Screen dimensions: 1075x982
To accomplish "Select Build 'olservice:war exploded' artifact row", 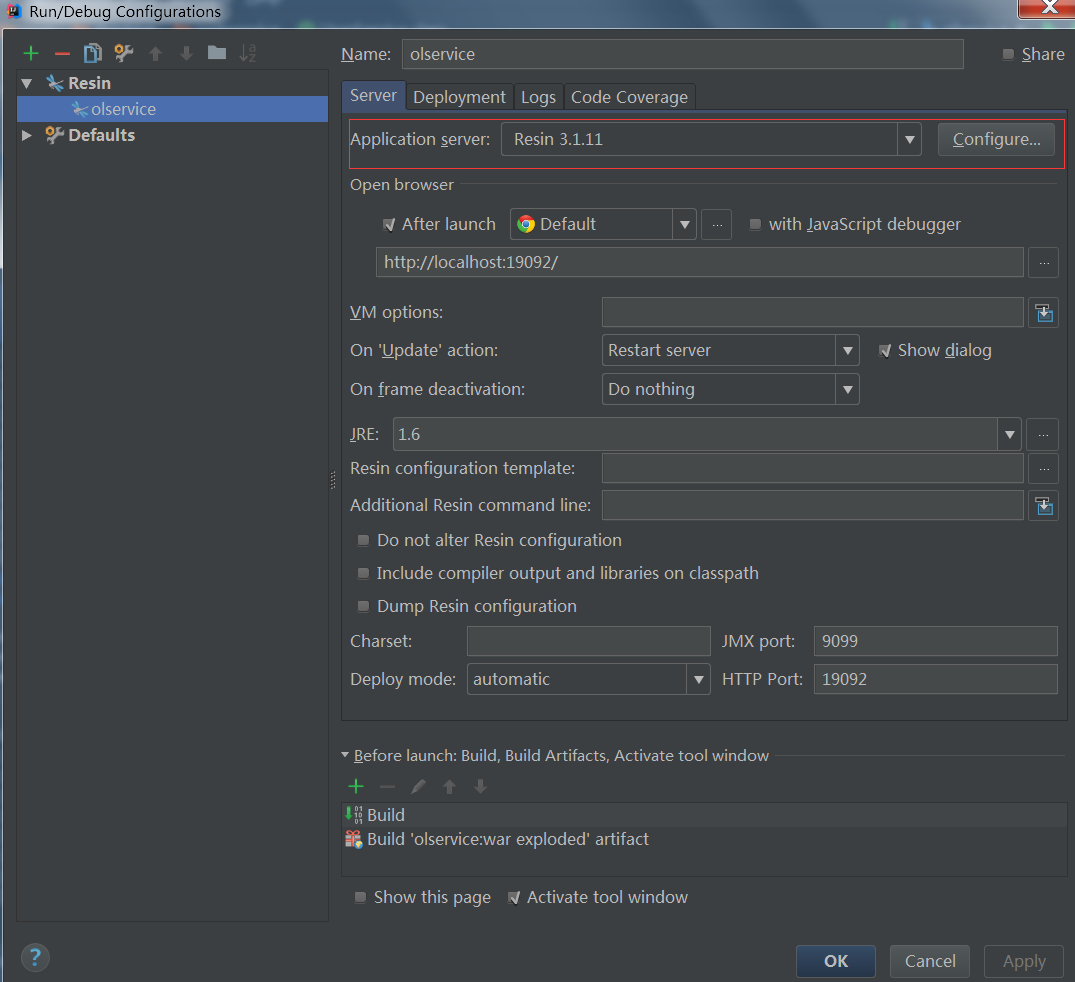I will click(x=704, y=839).
